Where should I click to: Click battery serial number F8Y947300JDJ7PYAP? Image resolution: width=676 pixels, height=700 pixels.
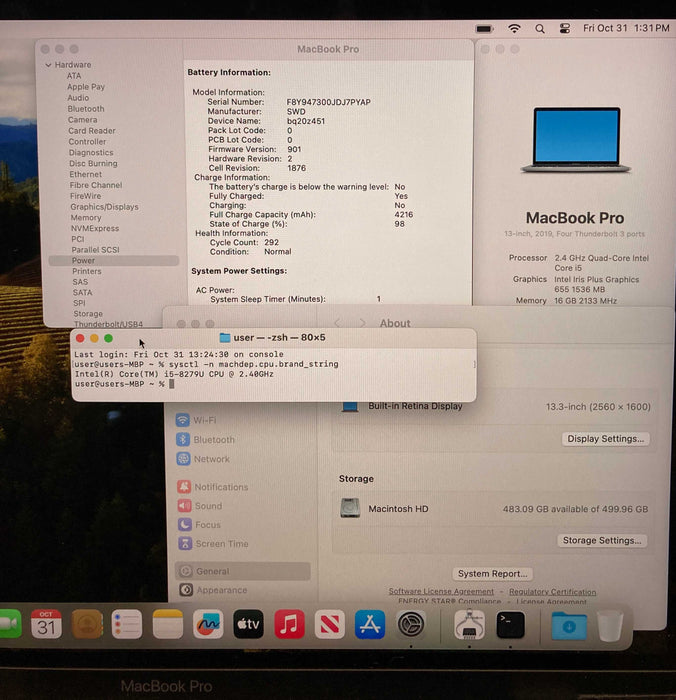(x=329, y=102)
